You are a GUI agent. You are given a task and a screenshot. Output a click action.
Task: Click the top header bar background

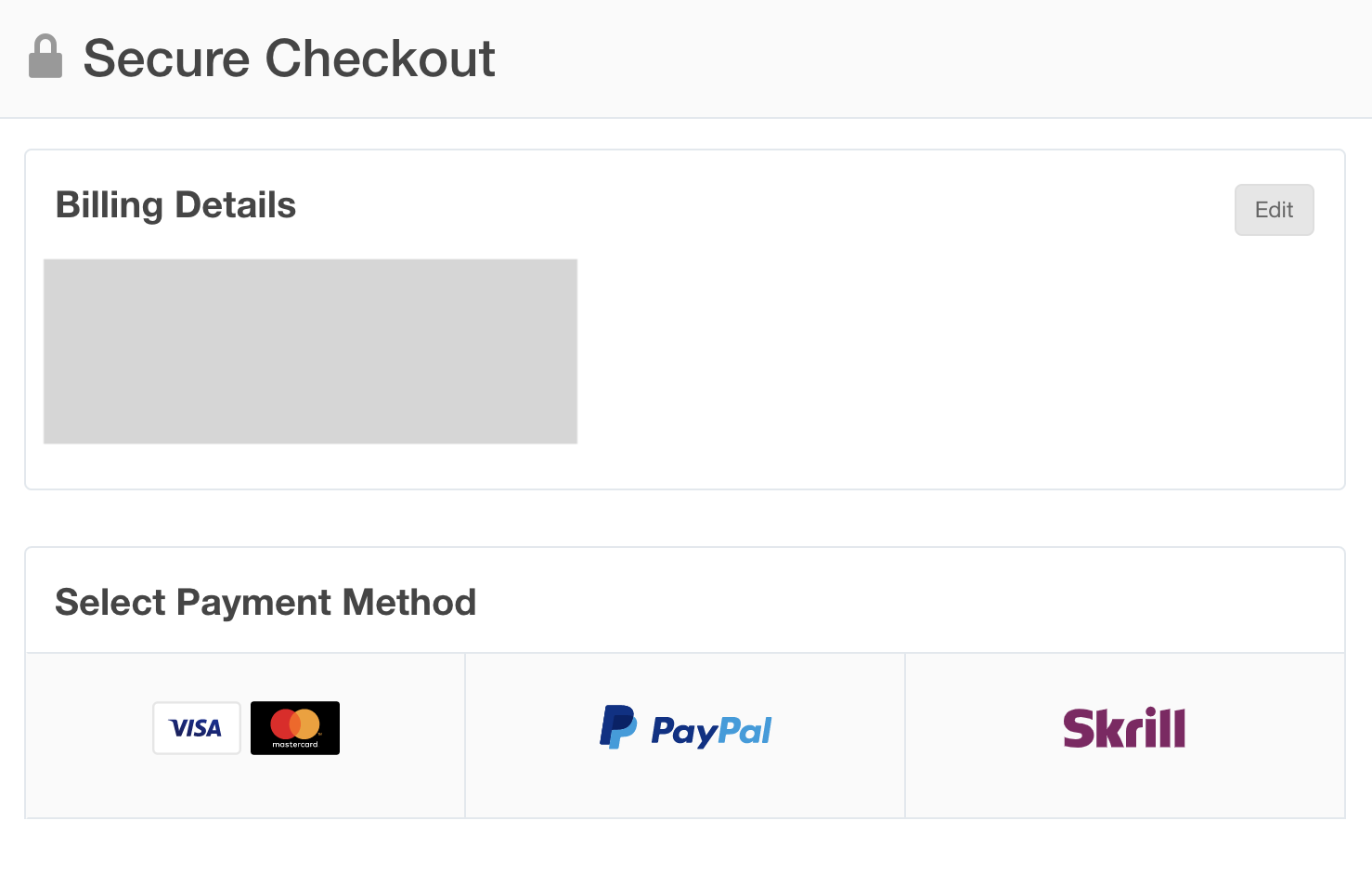tap(928, 59)
